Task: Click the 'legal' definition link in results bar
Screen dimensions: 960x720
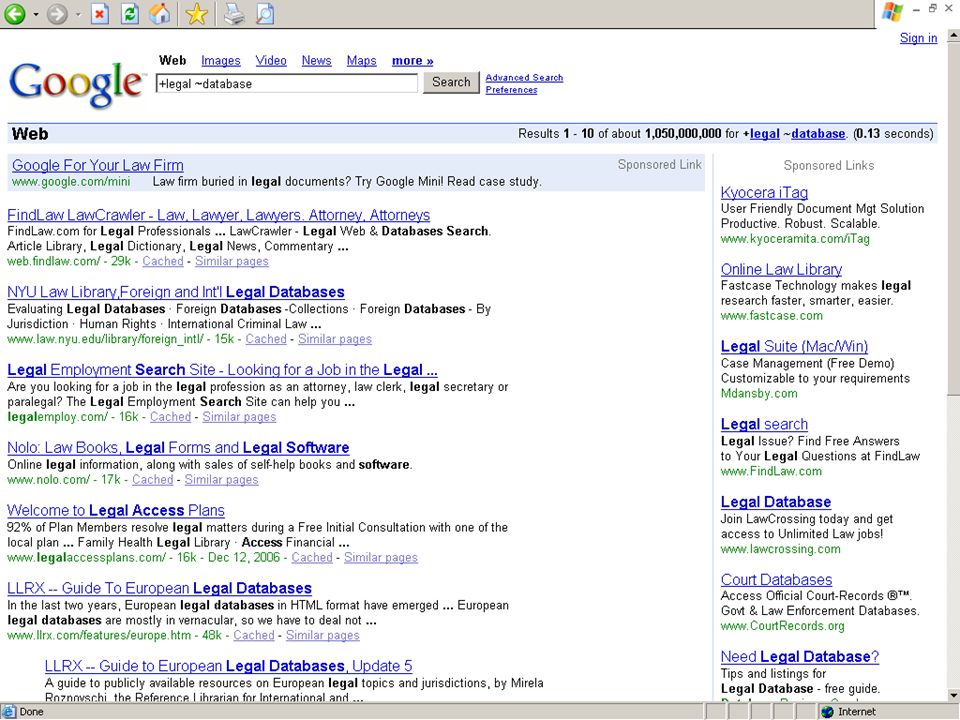Action: point(765,133)
